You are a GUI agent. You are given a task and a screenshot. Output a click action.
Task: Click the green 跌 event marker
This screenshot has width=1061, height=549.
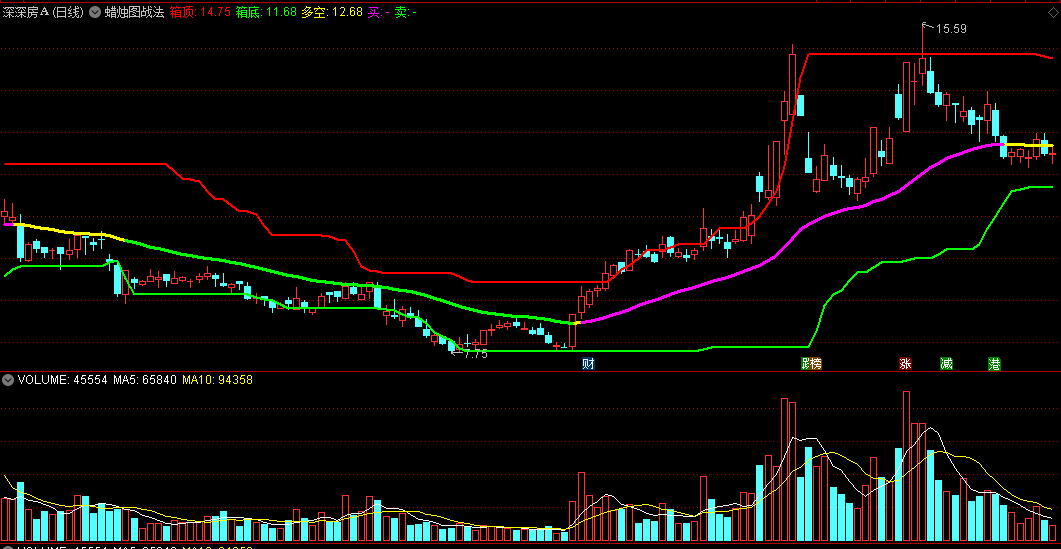(807, 364)
